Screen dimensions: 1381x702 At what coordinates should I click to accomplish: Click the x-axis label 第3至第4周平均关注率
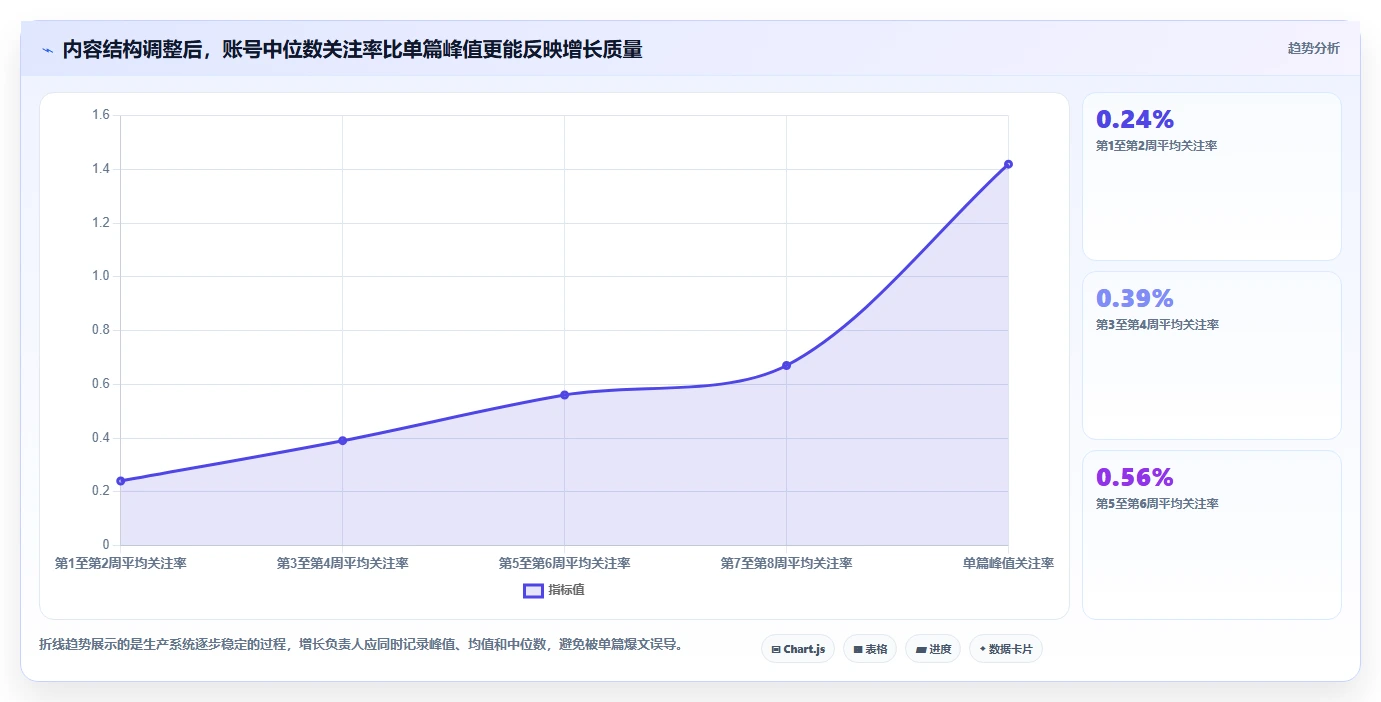pos(342,563)
